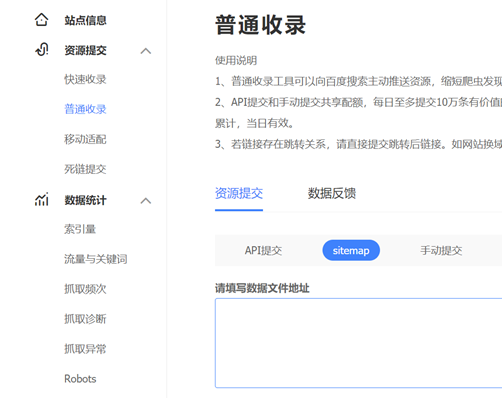
Task: Select 手动提交 submission mode
Action: click(x=441, y=250)
